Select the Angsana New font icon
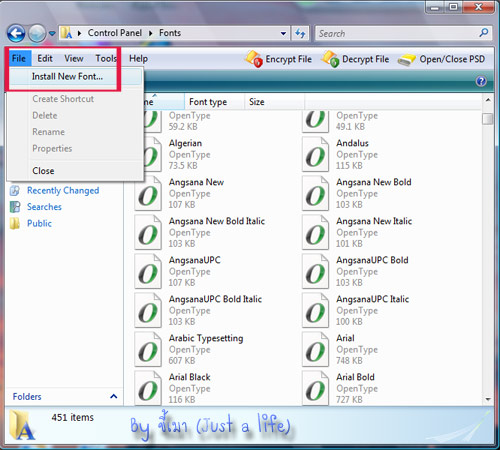Viewport: 500px width, 450px height. [x=148, y=193]
